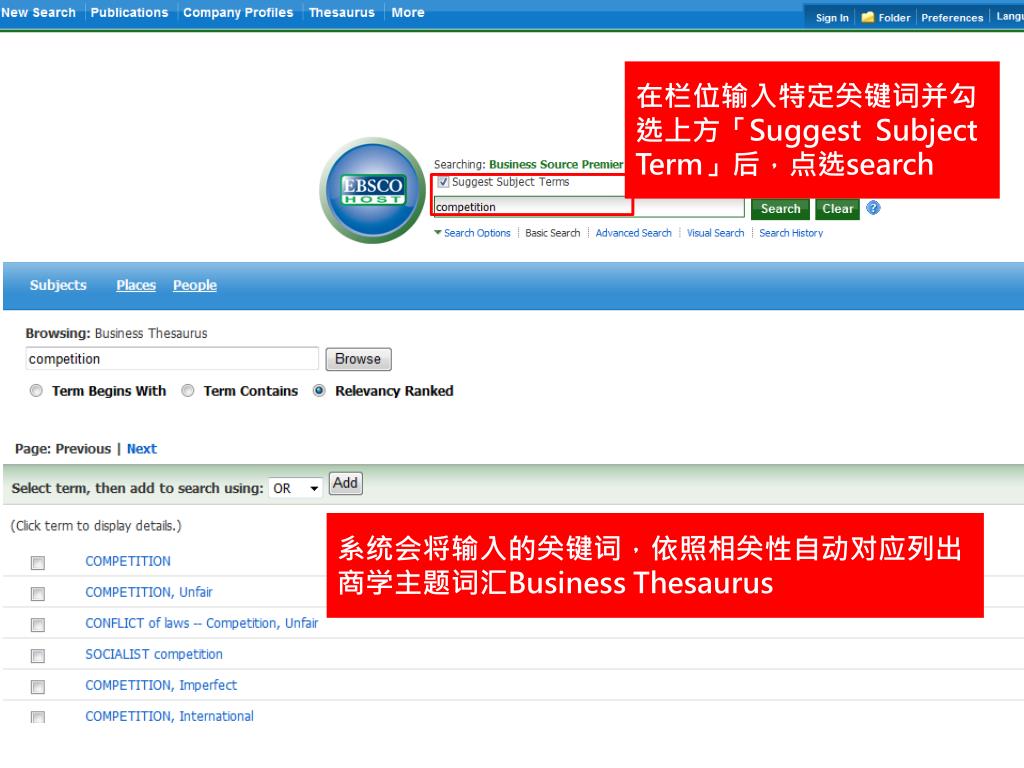
Task: Open the COMPETITION term link
Action: coord(128,562)
